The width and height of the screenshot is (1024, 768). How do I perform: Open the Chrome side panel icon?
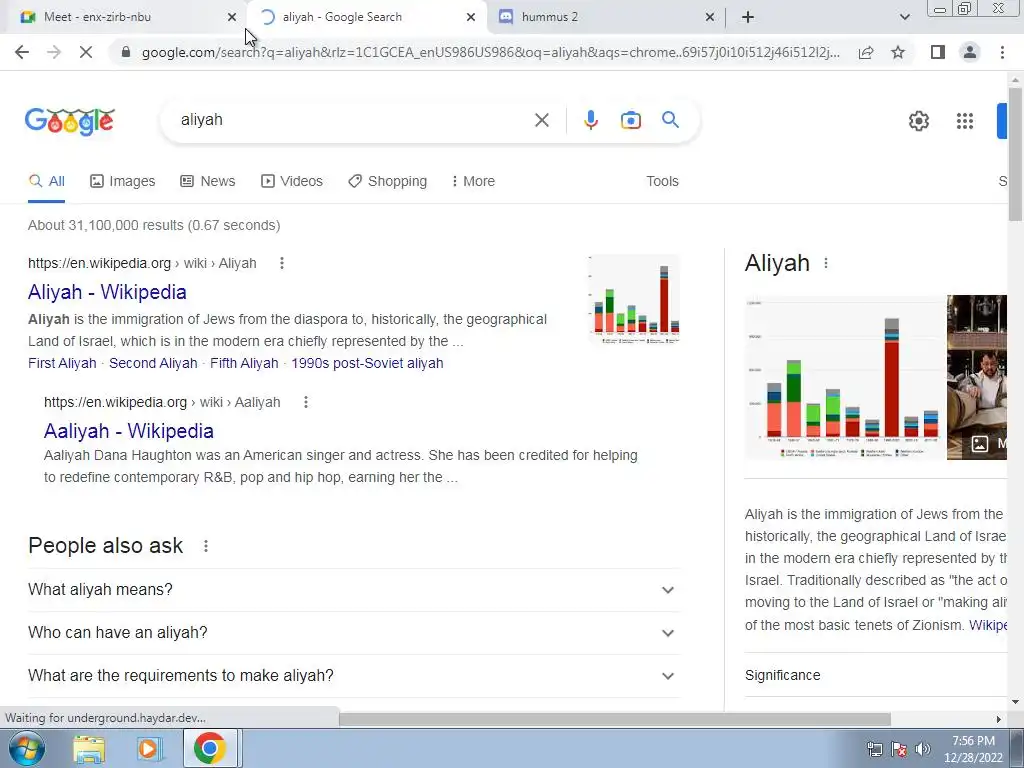click(938, 52)
